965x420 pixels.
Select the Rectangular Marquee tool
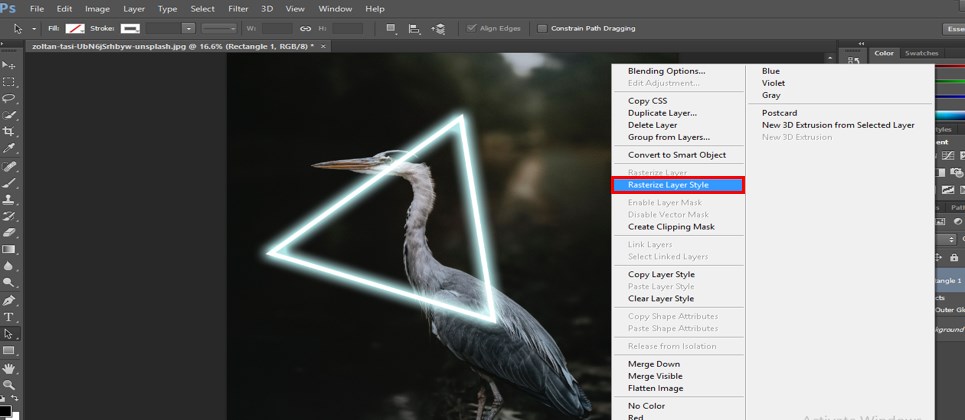point(9,82)
